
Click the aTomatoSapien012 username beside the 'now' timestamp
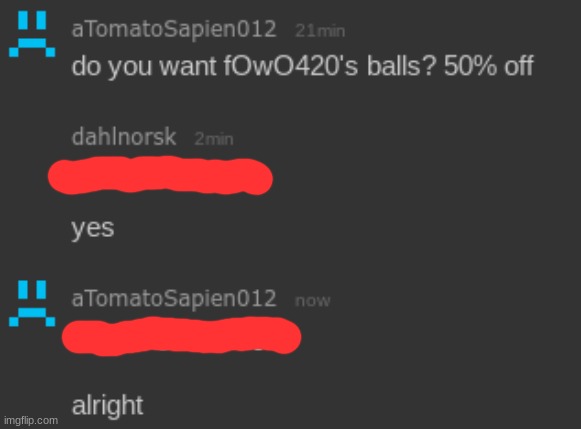click(x=174, y=299)
